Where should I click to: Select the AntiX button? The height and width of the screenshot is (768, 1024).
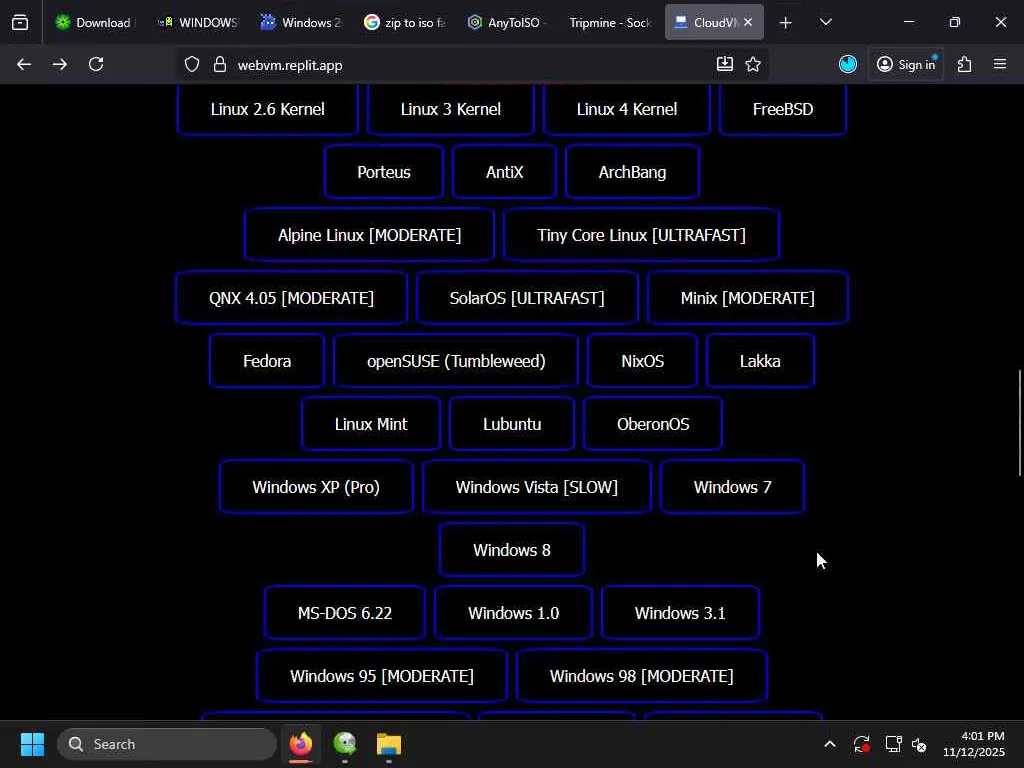pos(504,172)
